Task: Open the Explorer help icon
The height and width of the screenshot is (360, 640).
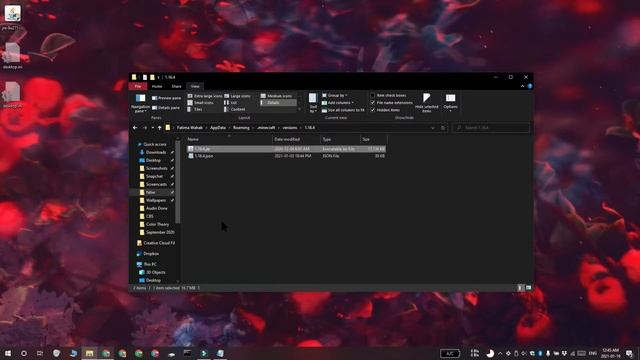Action: coord(530,86)
